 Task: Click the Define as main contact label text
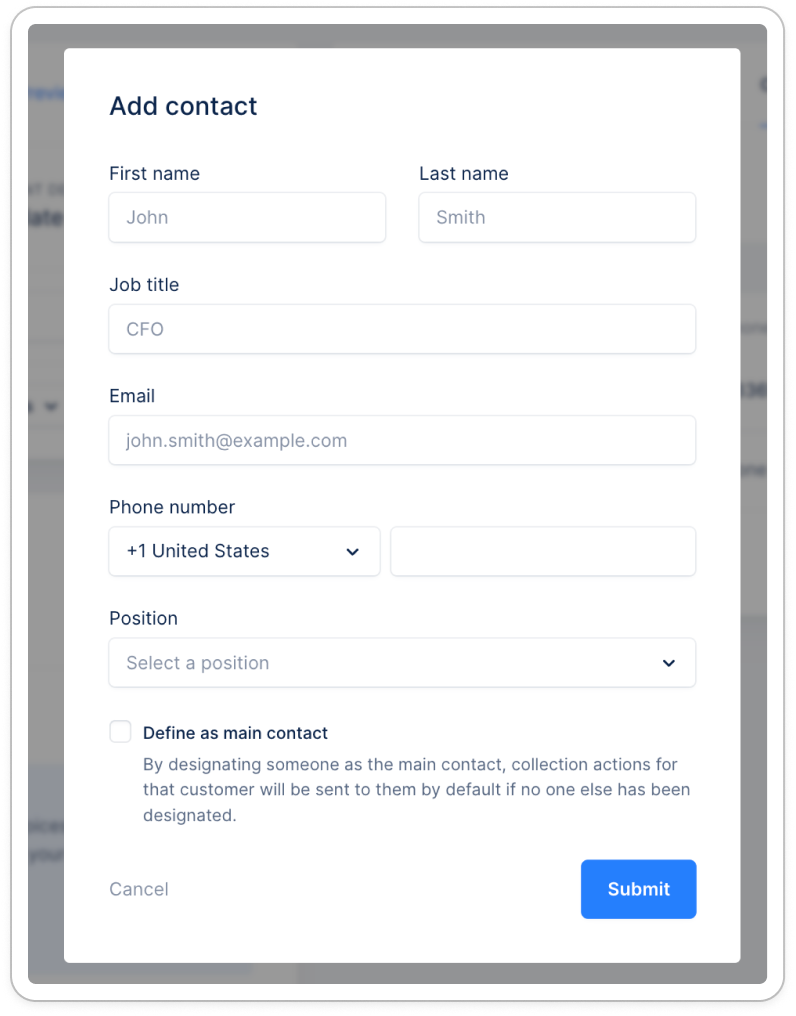point(235,733)
